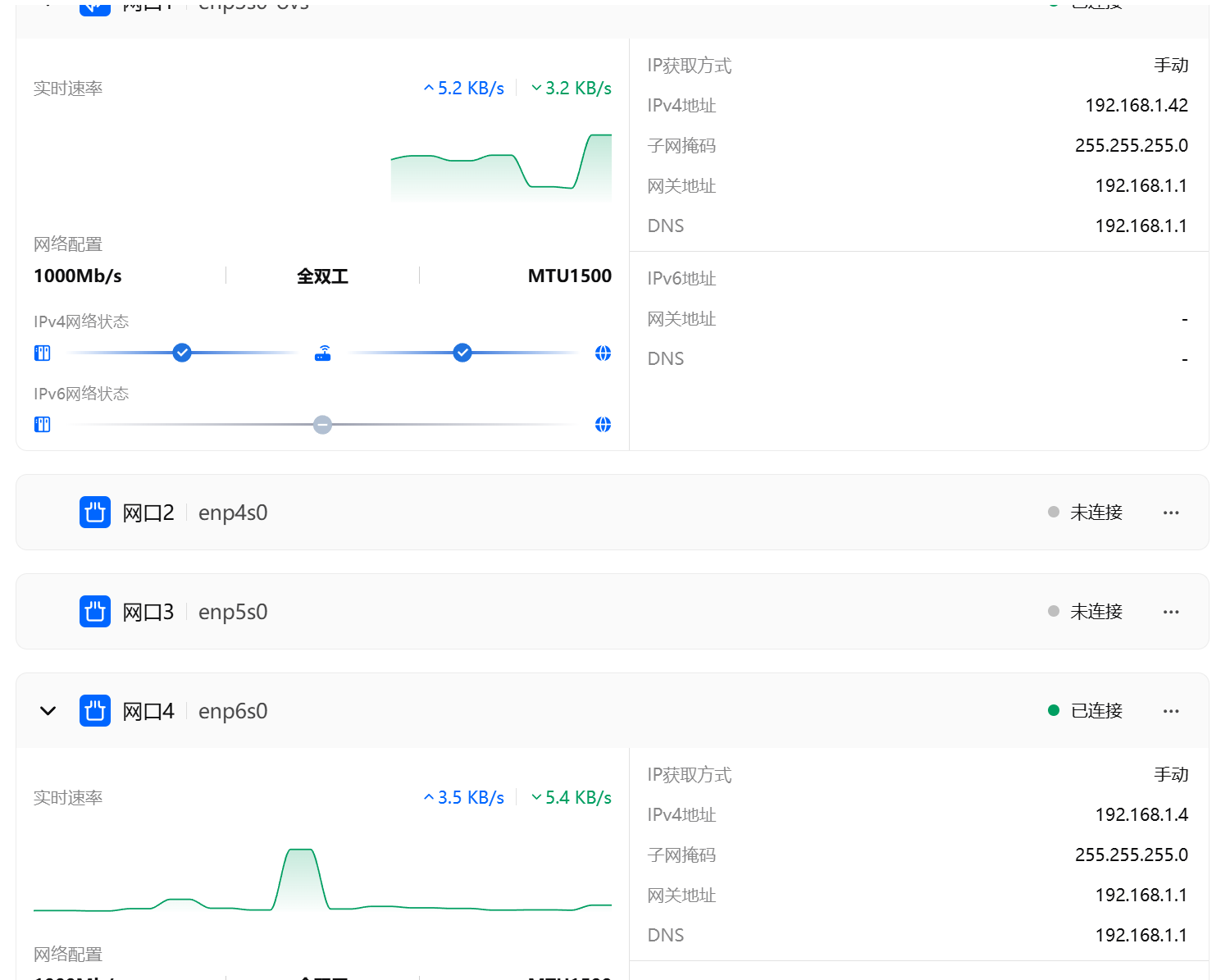The image size is (1230, 980).
Task: Click the router icon in IPv4网络状态
Action: [x=323, y=353]
